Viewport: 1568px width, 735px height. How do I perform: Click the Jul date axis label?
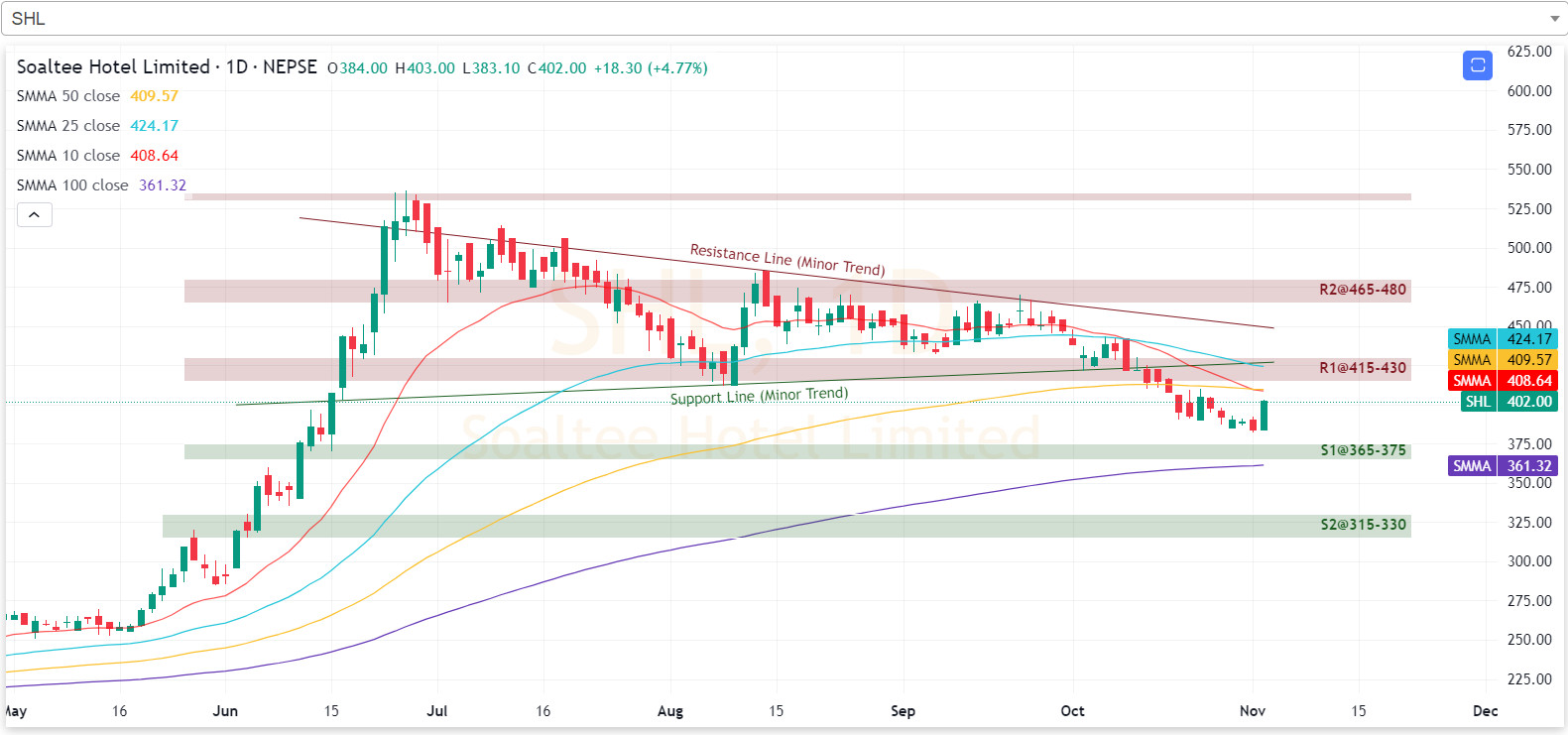click(x=437, y=711)
